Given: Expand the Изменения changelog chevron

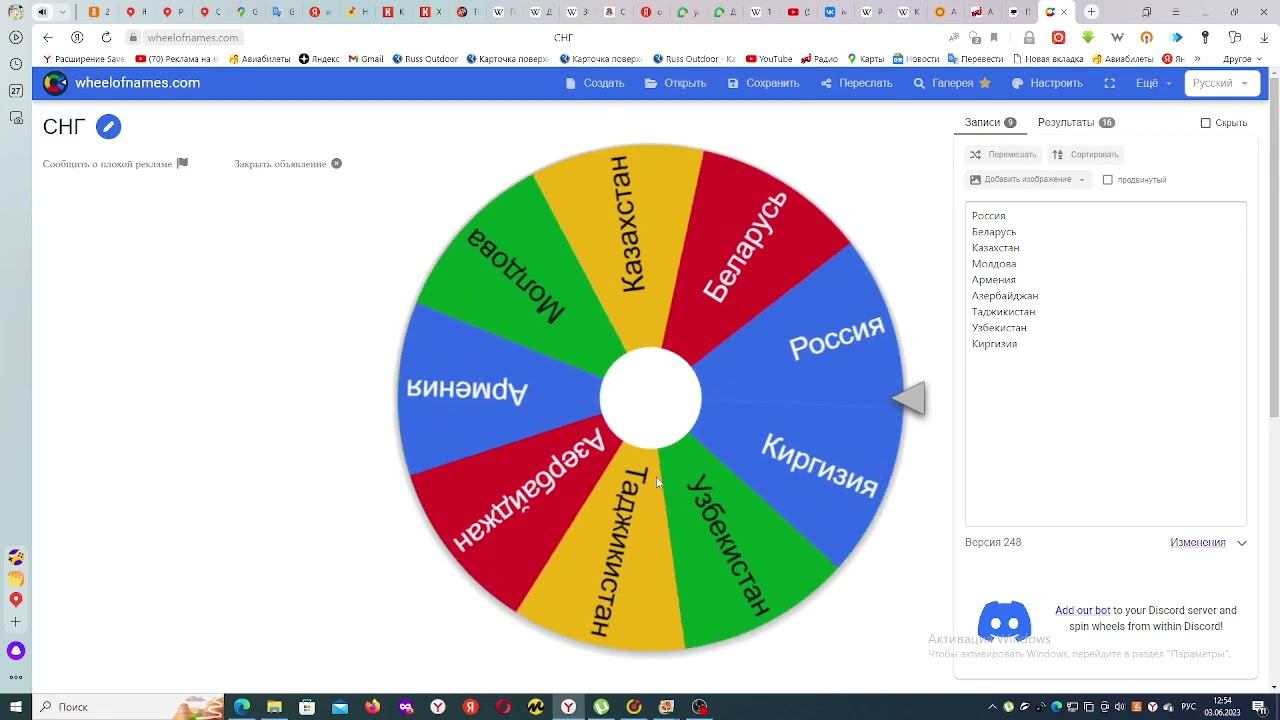Looking at the screenshot, I should (1242, 543).
